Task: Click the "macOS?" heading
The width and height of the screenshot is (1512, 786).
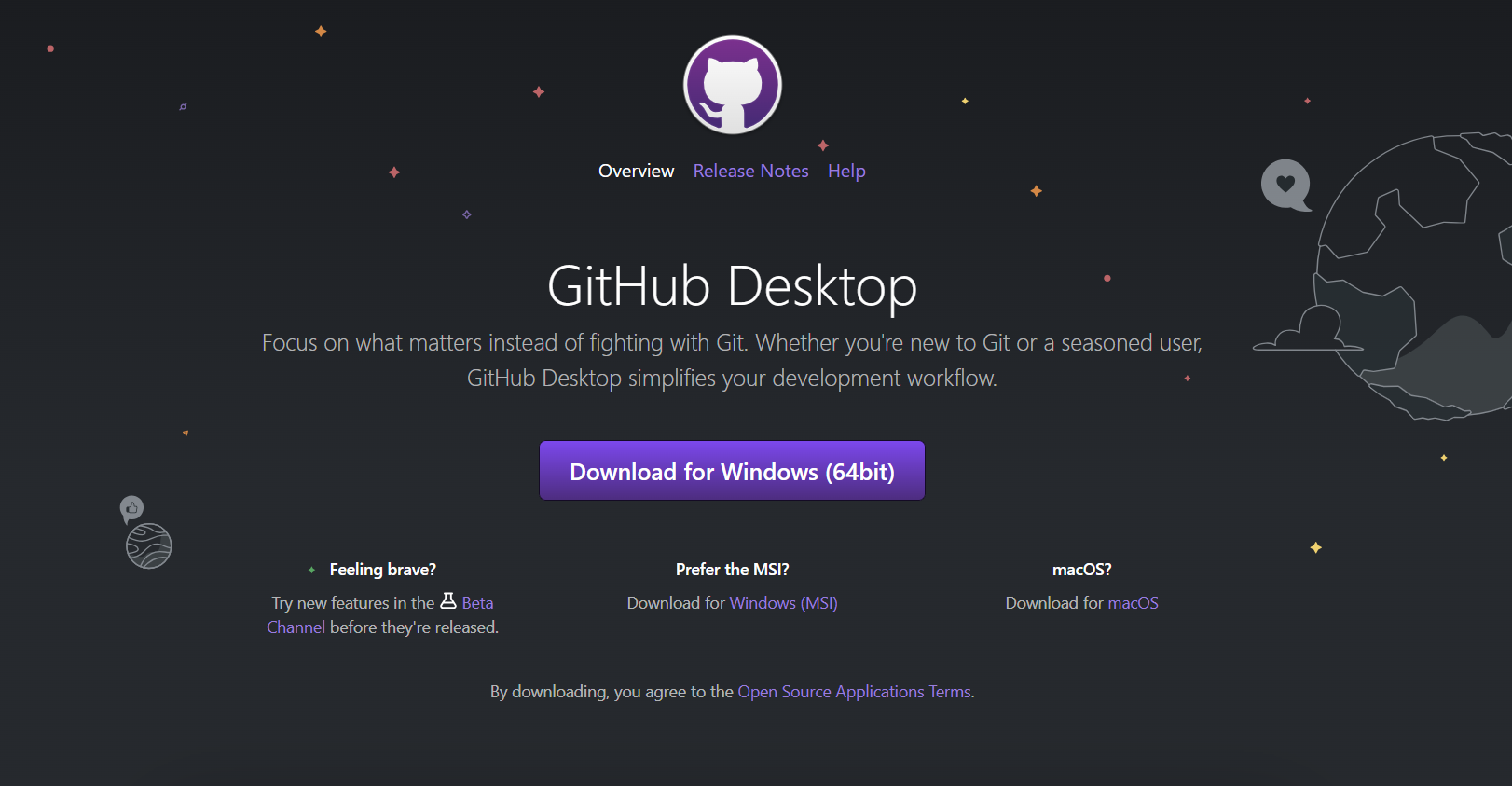Action: 1082,570
